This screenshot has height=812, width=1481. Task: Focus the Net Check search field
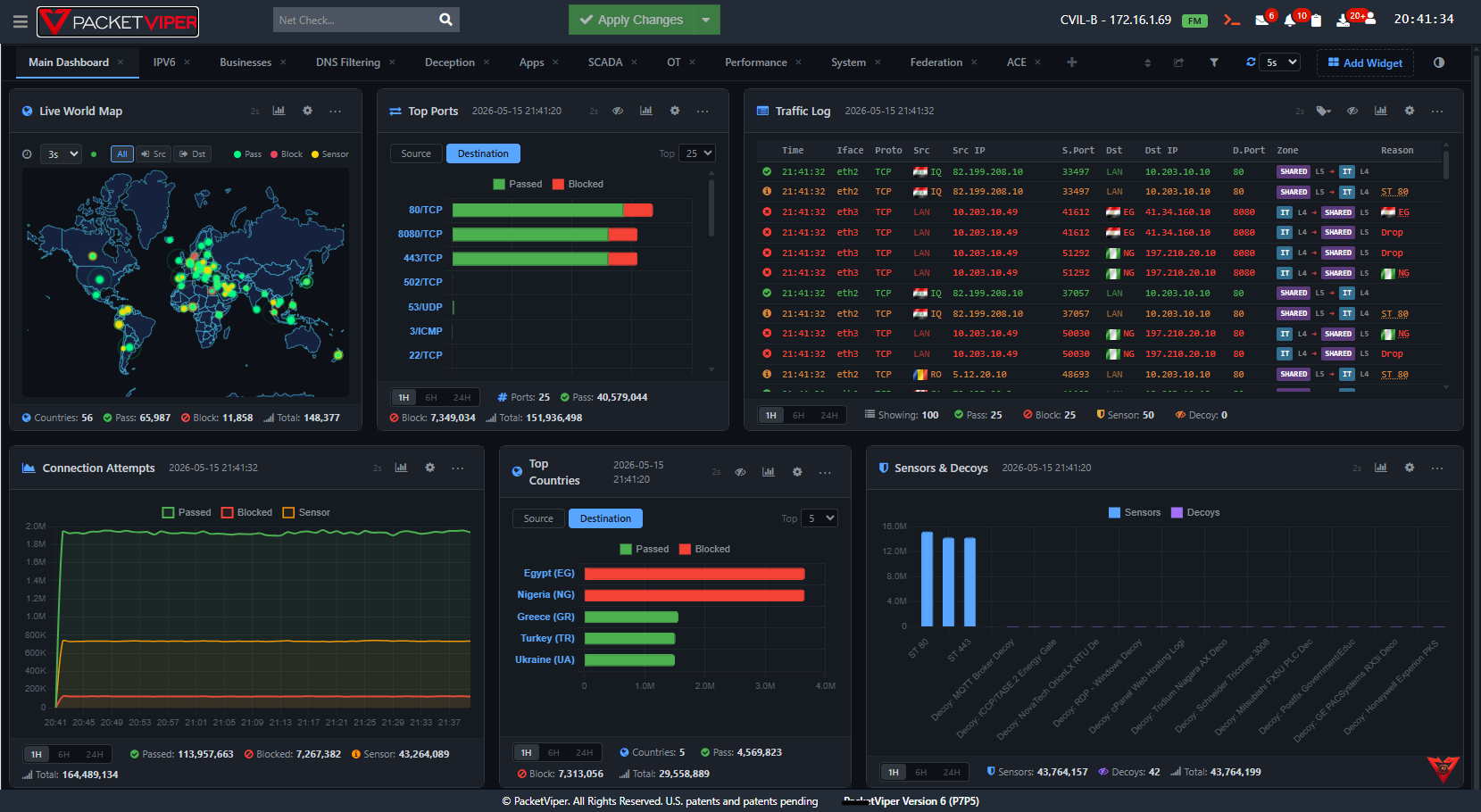pos(354,20)
